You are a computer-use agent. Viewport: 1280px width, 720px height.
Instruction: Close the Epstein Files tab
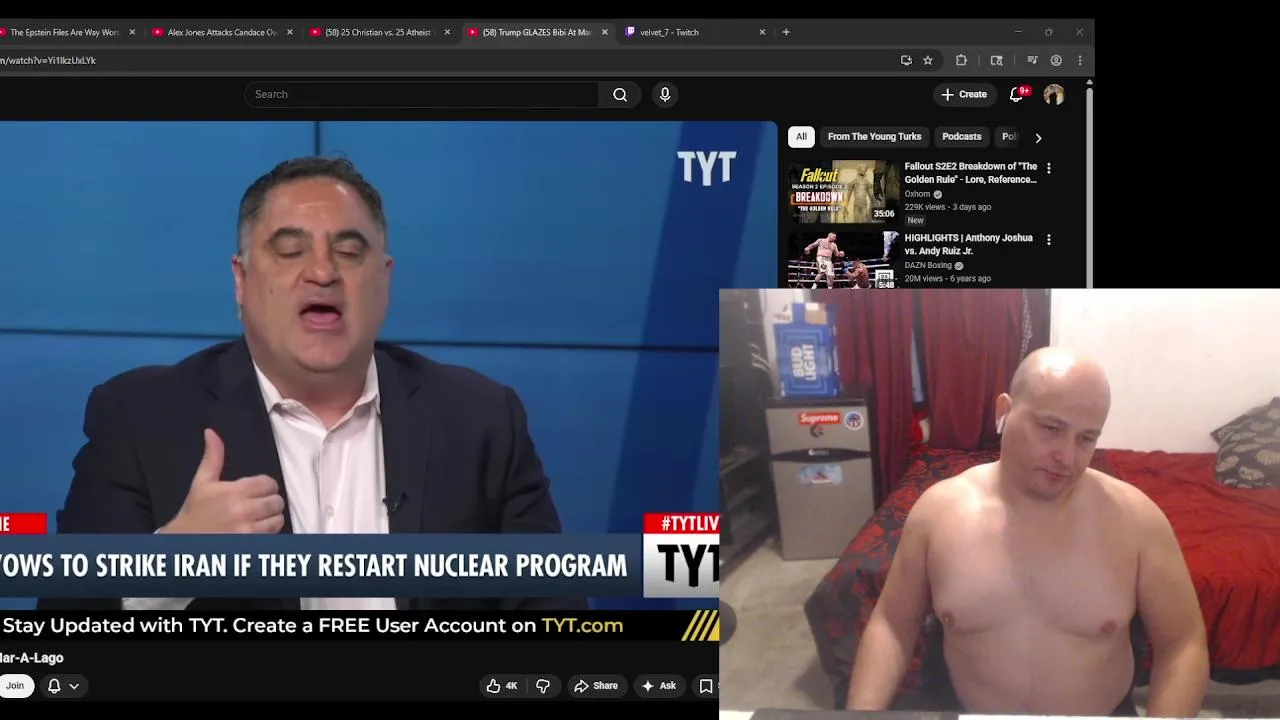132,32
